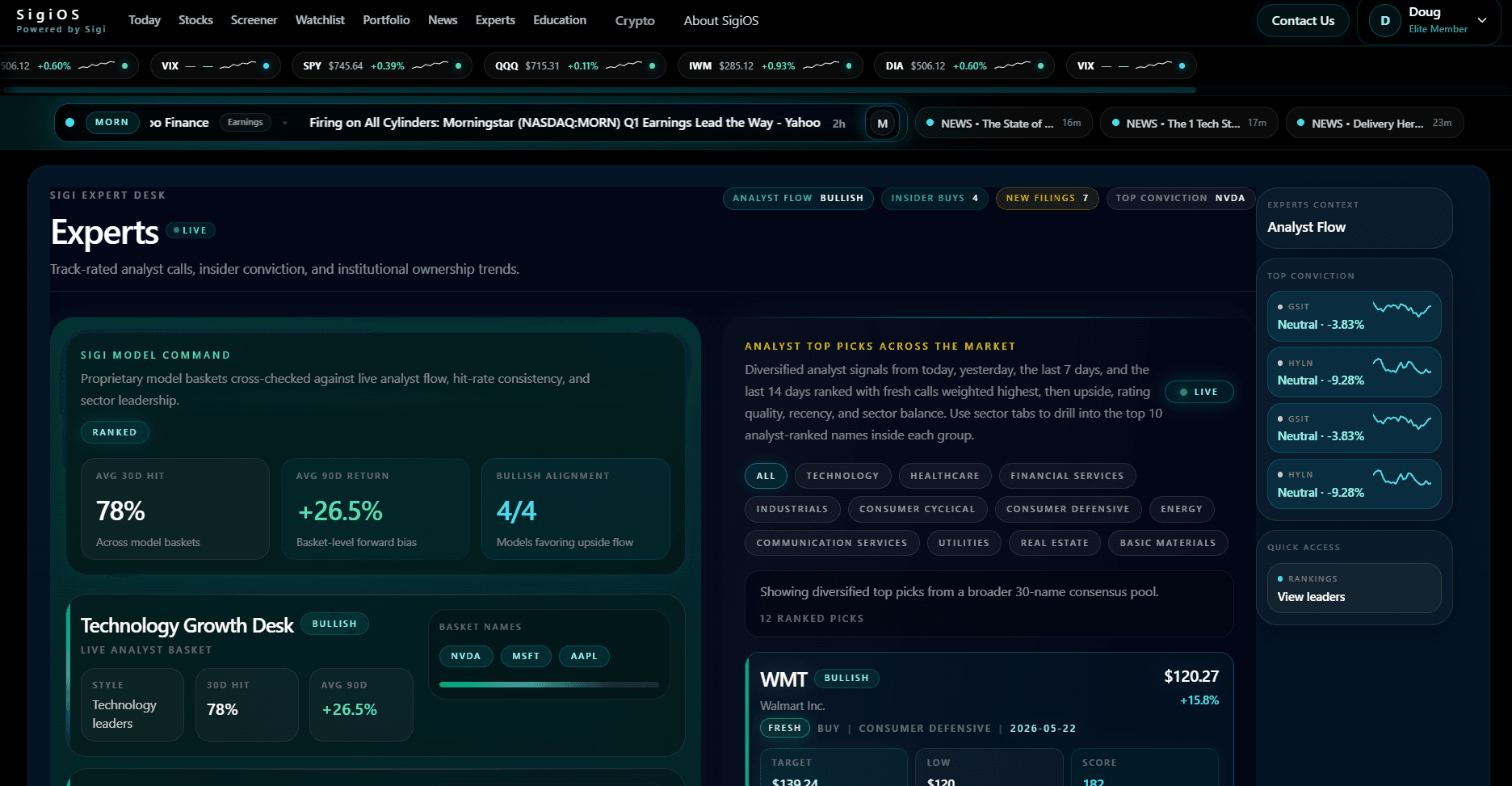Click the QQQ ticker chip
Screen dimensions: 1512x786
point(574,65)
